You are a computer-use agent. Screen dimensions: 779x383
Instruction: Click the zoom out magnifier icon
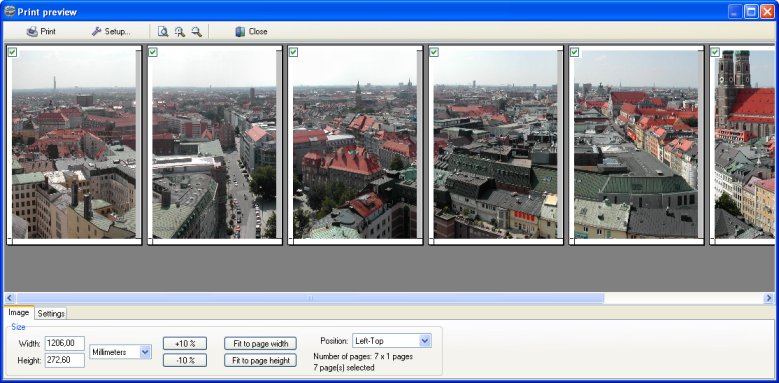(x=197, y=31)
